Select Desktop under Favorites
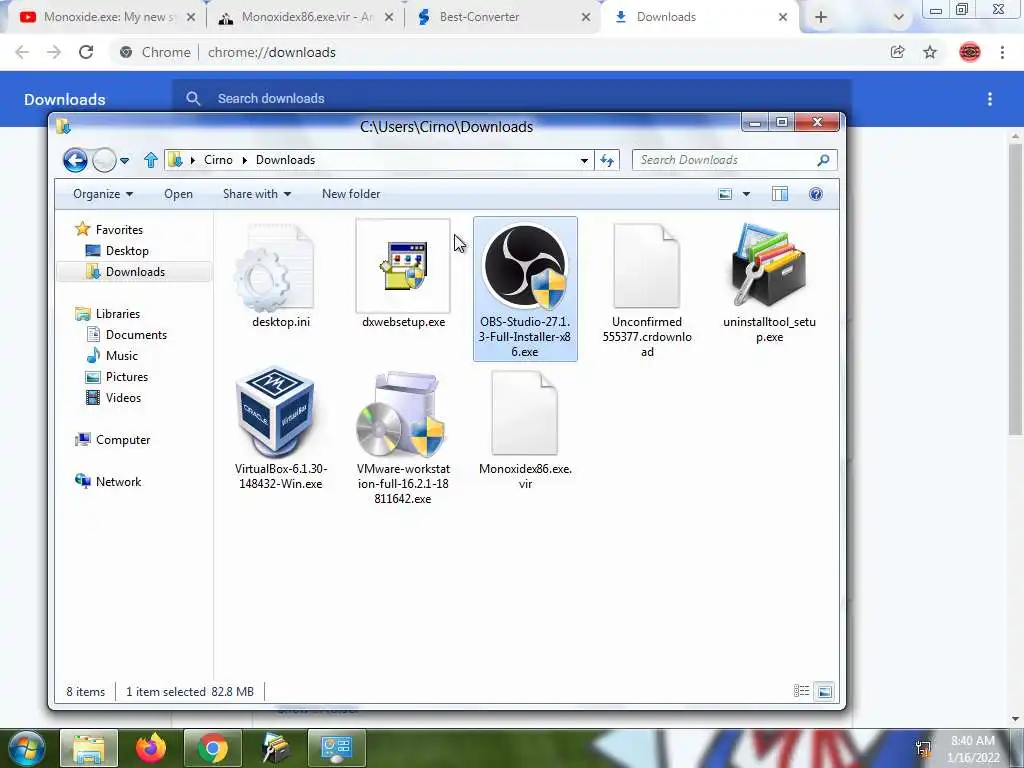The width and height of the screenshot is (1024, 768). [127, 251]
